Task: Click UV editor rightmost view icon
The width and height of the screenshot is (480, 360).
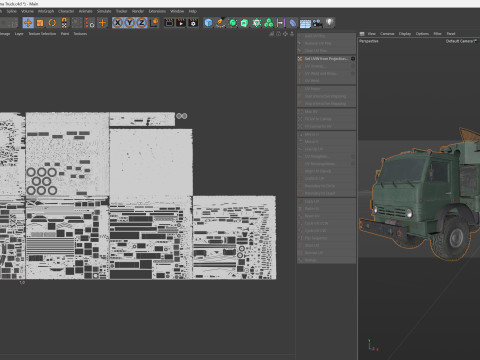Action: tap(292, 34)
